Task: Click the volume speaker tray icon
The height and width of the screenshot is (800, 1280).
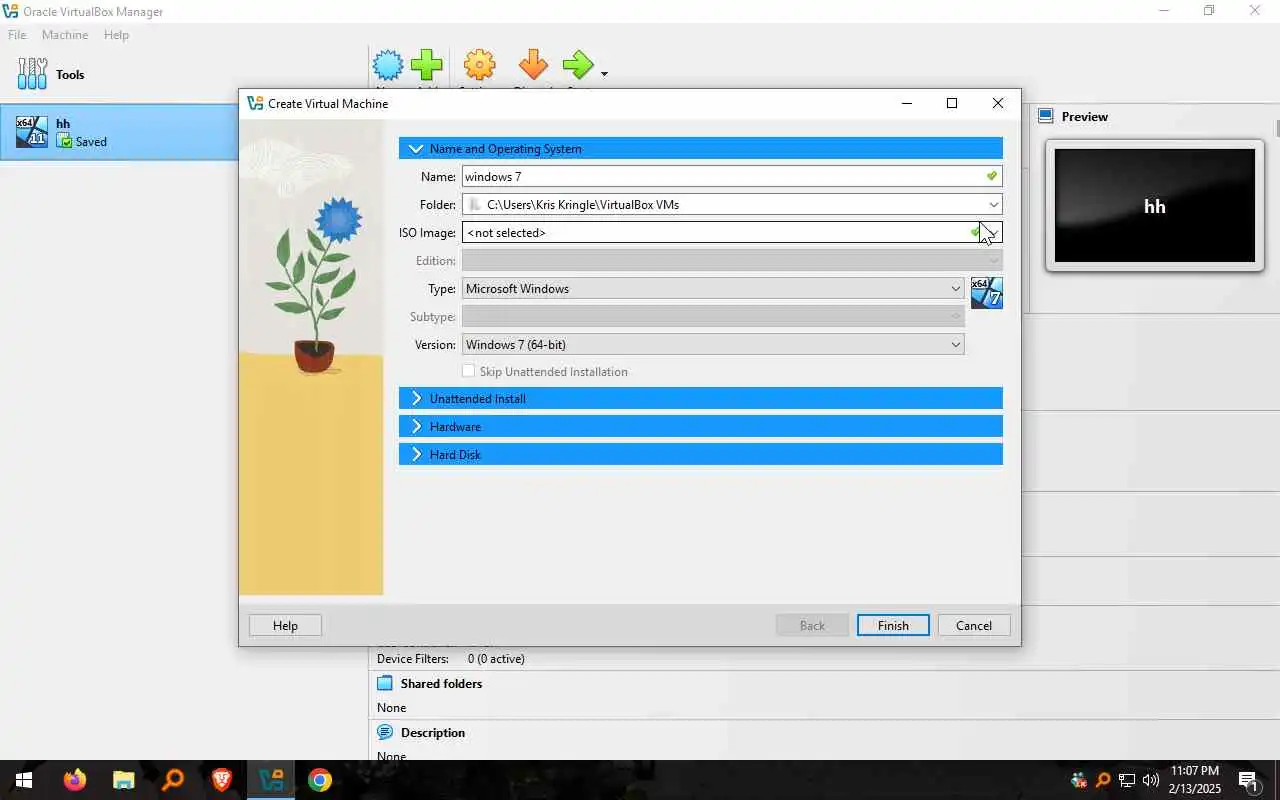Action: click(1151, 780)
